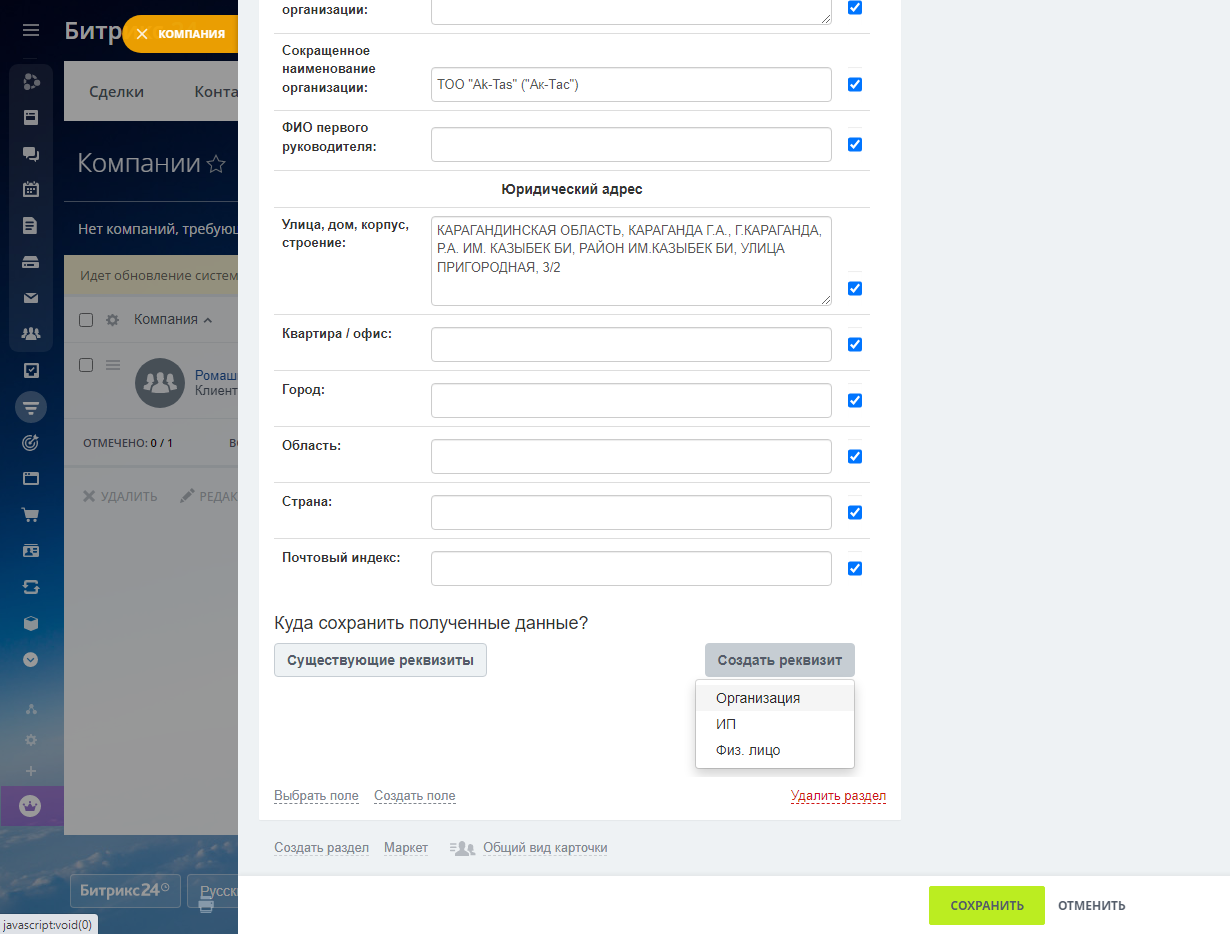The image size is (1230, 934).
Task: Toggle checkbox for Город field
Action: point(855,401)
